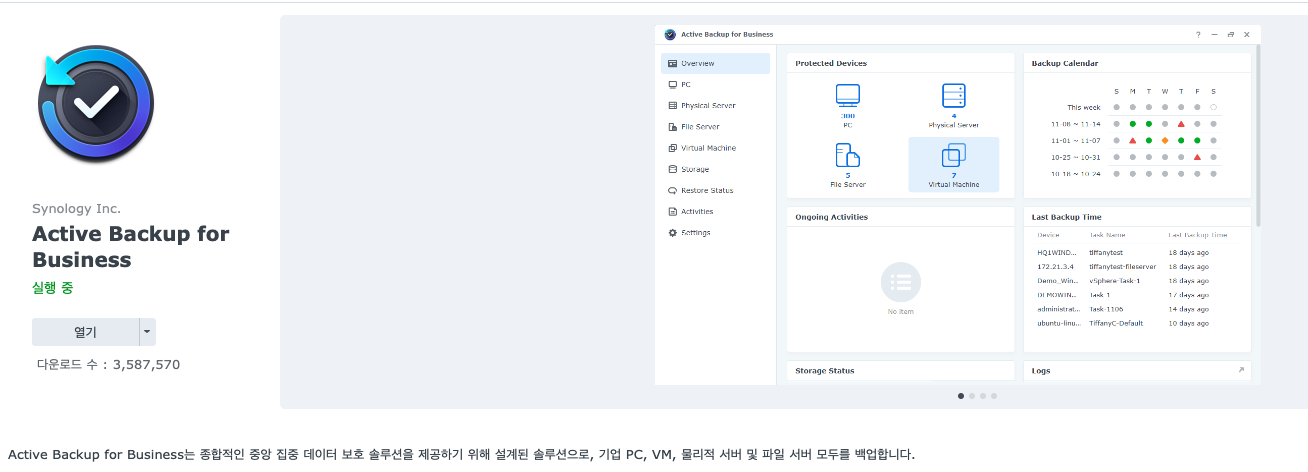Click the No item list icon
Viewport: 1308px width, 472px height.
point(900,282)
